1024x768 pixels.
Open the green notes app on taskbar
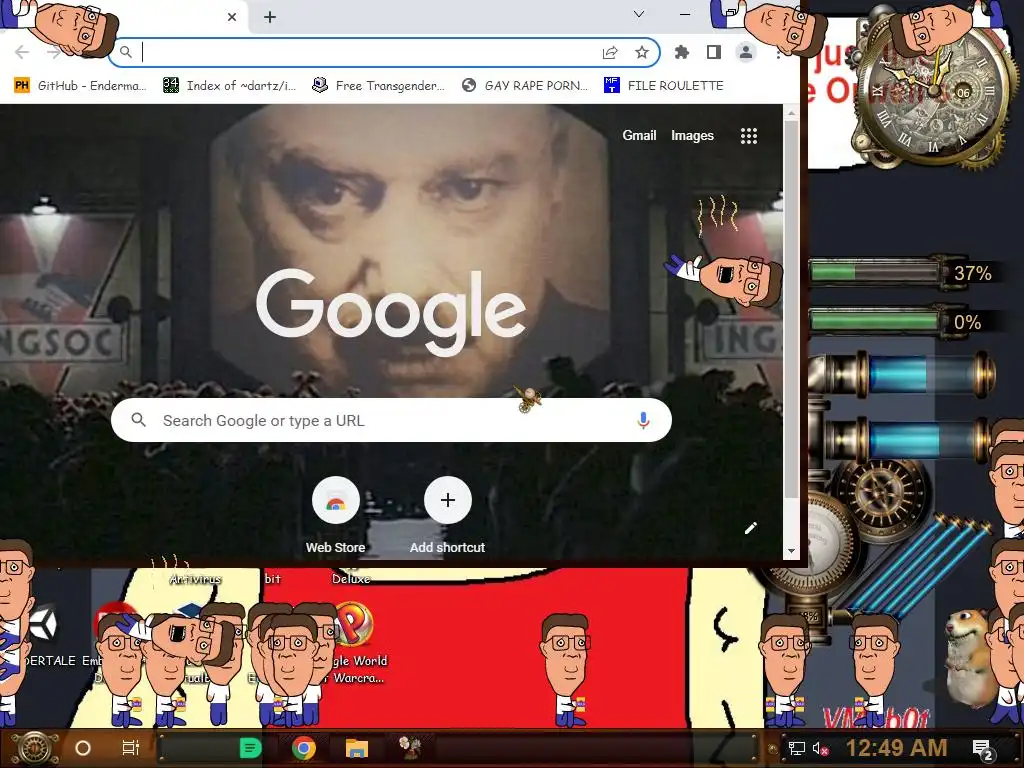[250, 748]
